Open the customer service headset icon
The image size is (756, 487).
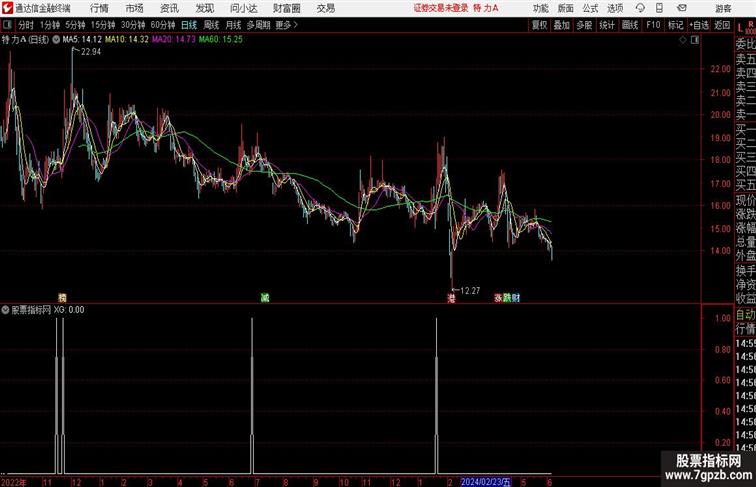coord(640,8)
